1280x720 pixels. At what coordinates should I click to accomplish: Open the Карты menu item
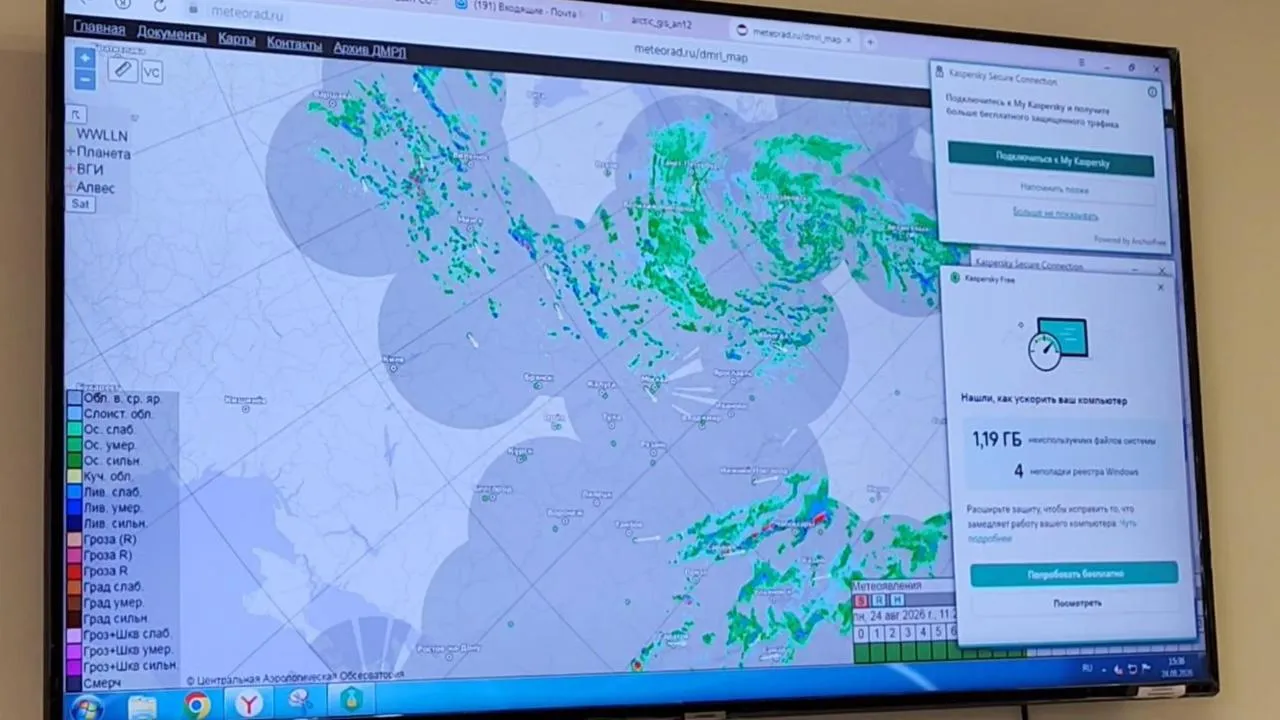[236, 39]
